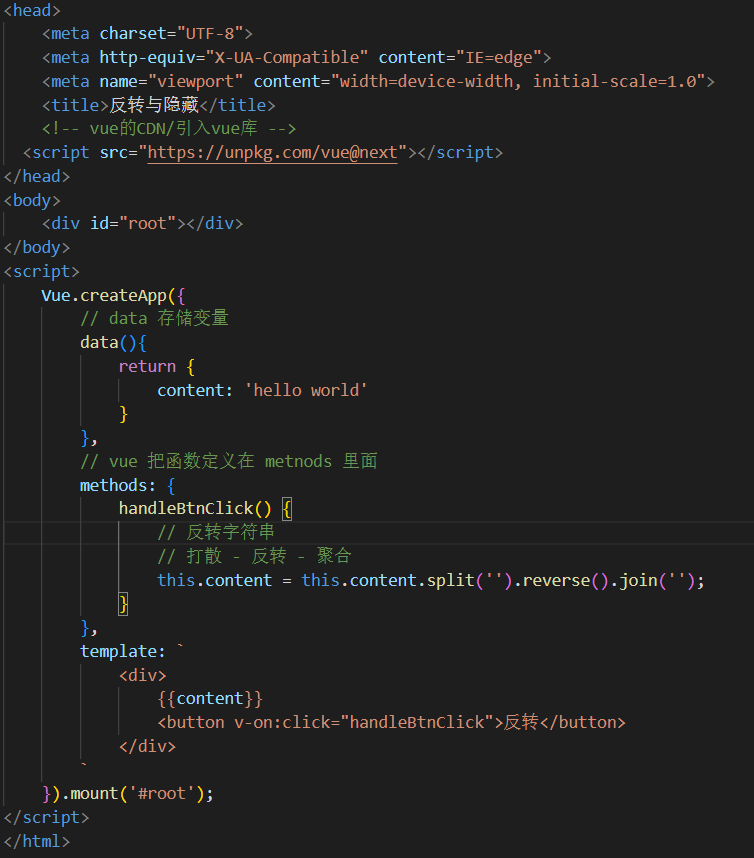Viewport: 754px width, 858px height.
Task: Click the meta charset="UTF-8" line
Action: click(x=147, y=34)
